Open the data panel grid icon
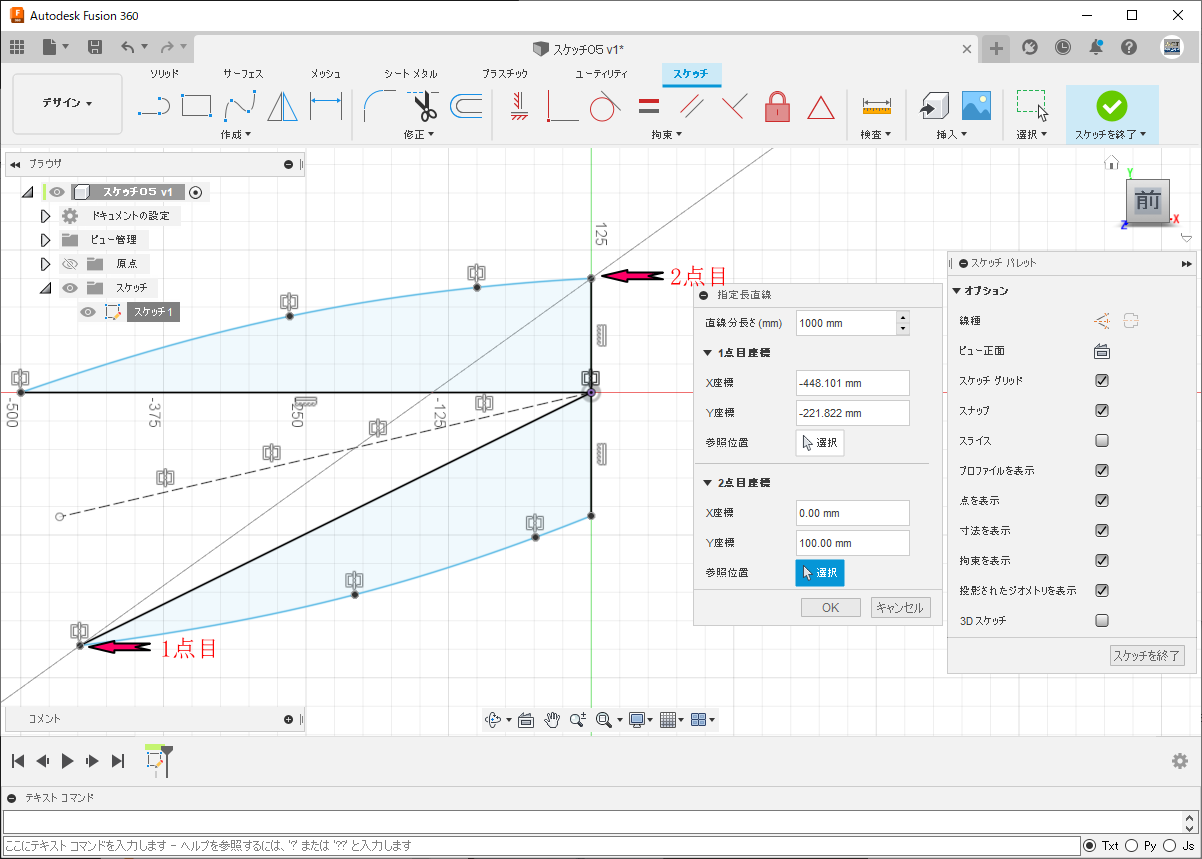 click(17, 47)
